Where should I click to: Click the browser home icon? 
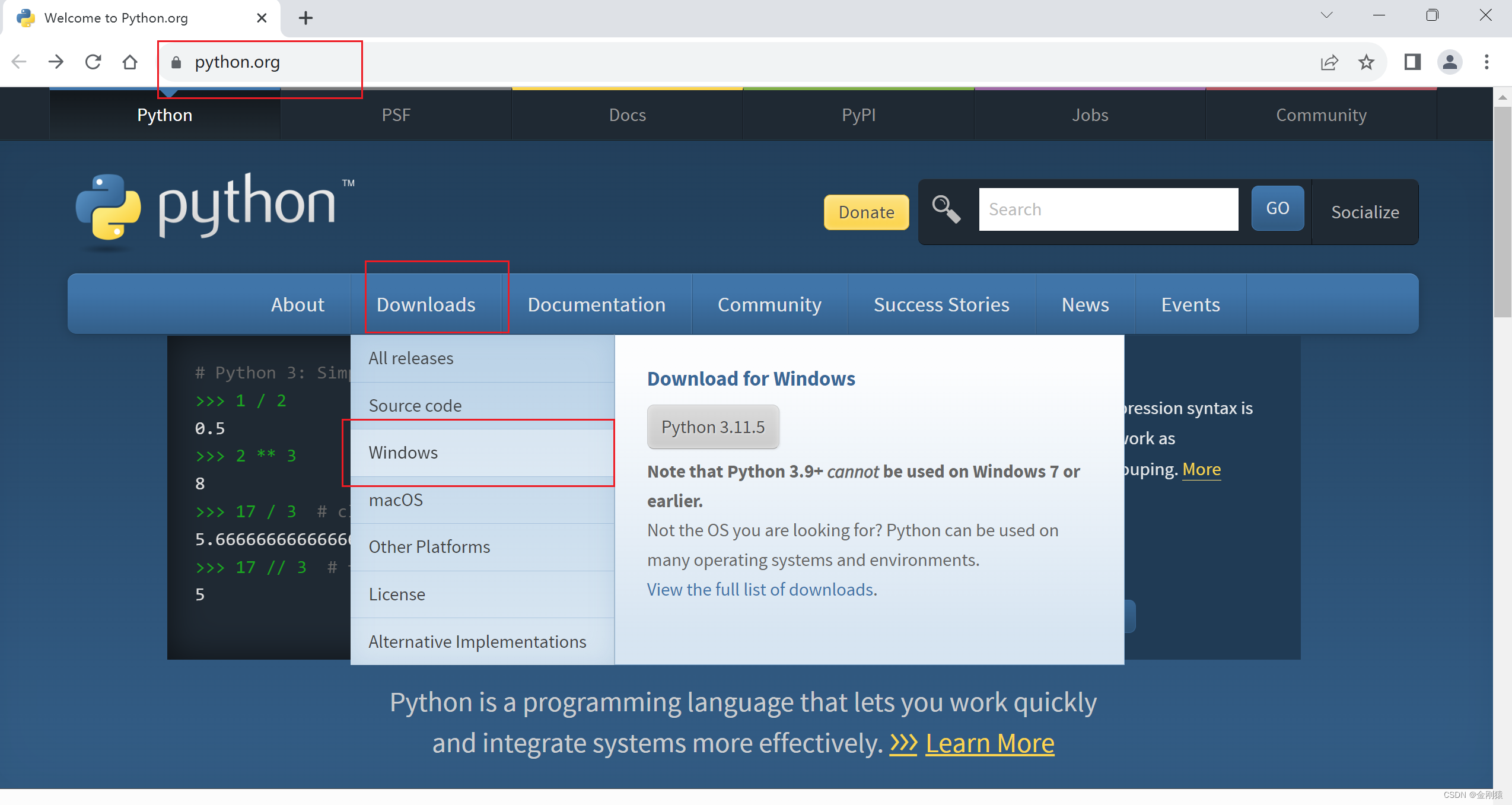[x=130, y=62]
